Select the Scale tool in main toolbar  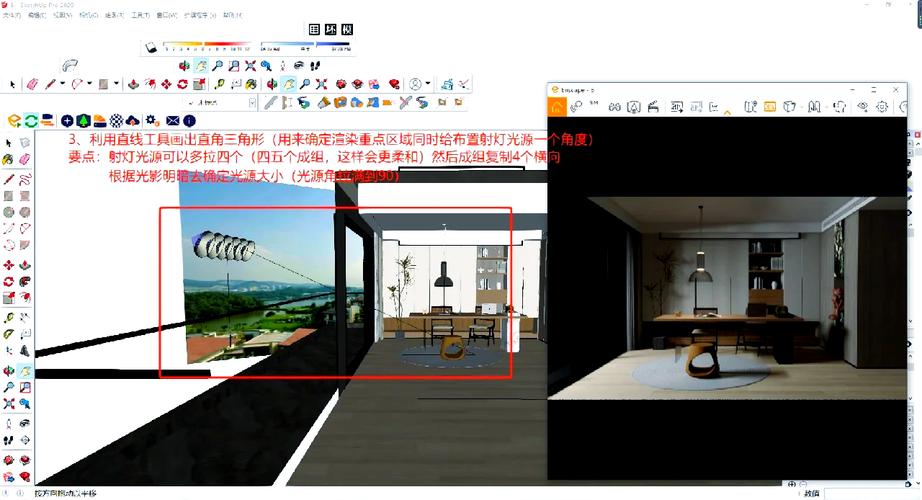(x=199, y=85)
